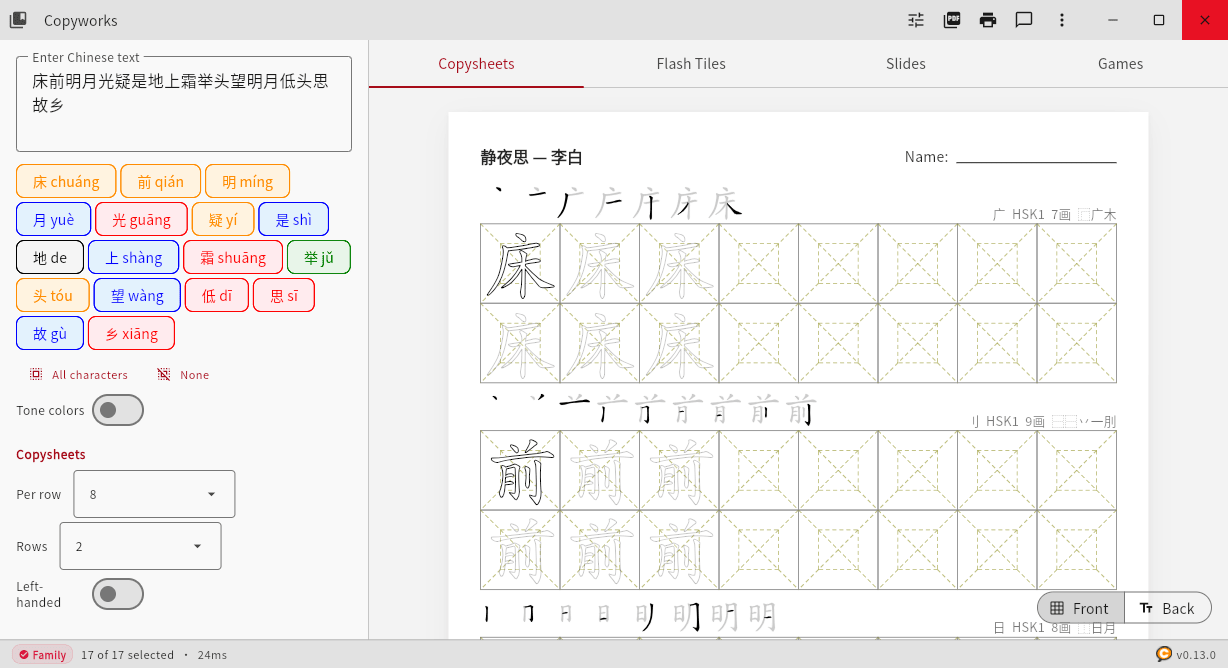Open the Games tab
The image size is (1228, 668).
tap(1119, 63)
